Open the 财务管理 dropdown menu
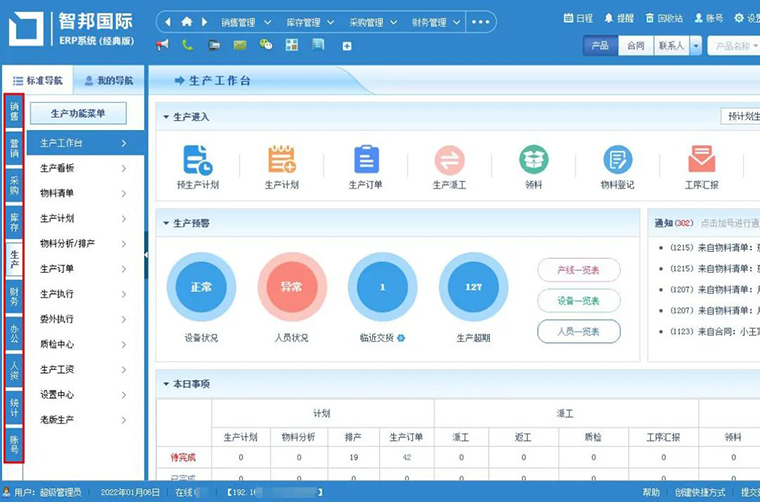Screen dimensions: 760x502 point(431,22)
